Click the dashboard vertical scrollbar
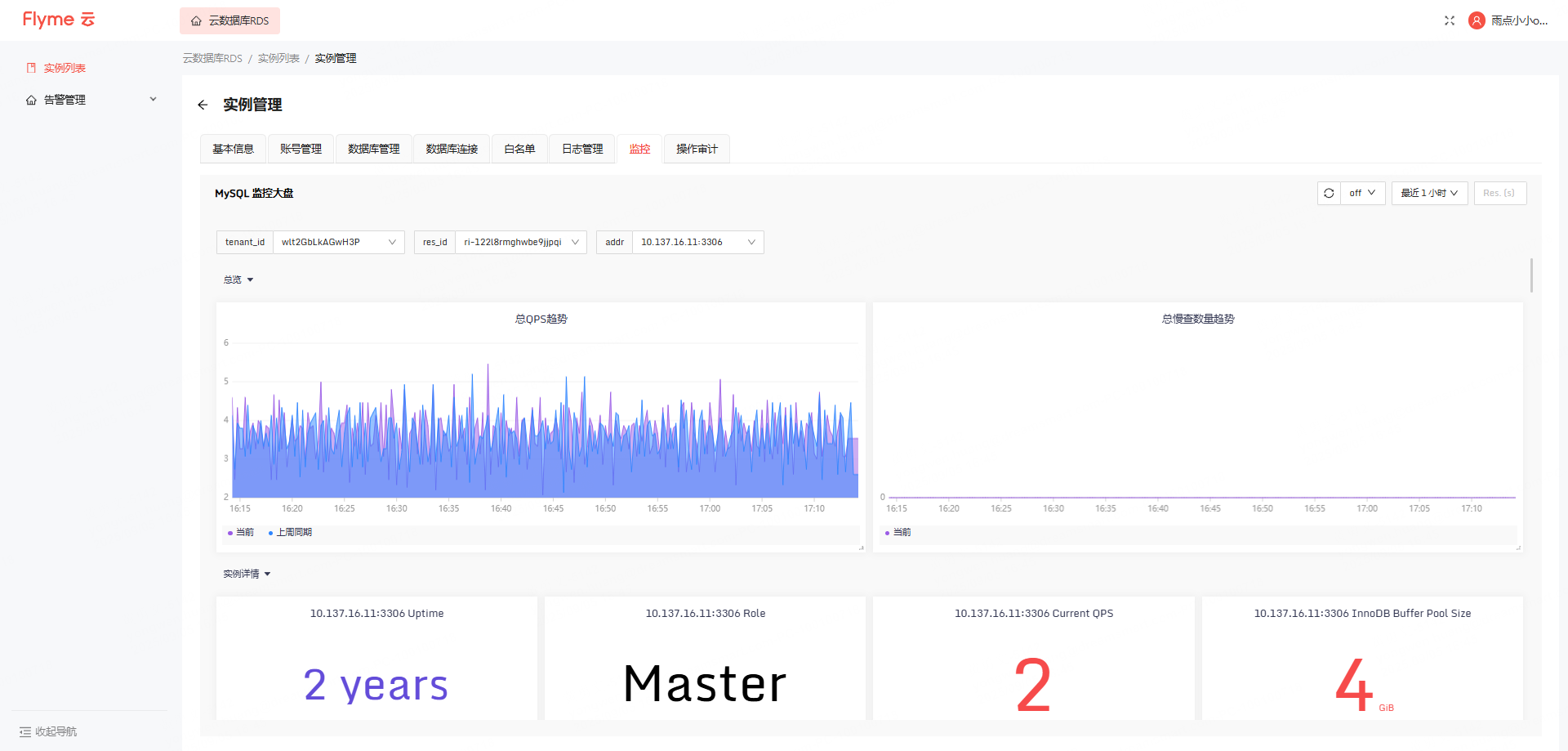Image resolution: width=1568 pixels, height=751 pixels. [1531, 275]
